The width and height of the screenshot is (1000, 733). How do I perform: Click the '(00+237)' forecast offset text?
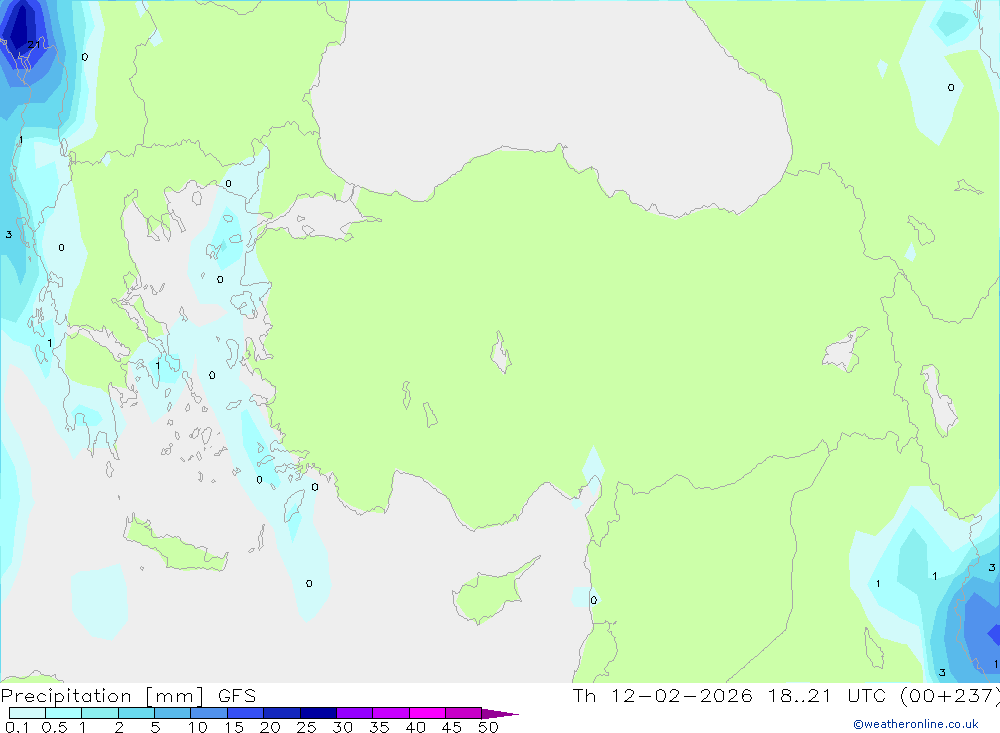[x=951, y=696]
